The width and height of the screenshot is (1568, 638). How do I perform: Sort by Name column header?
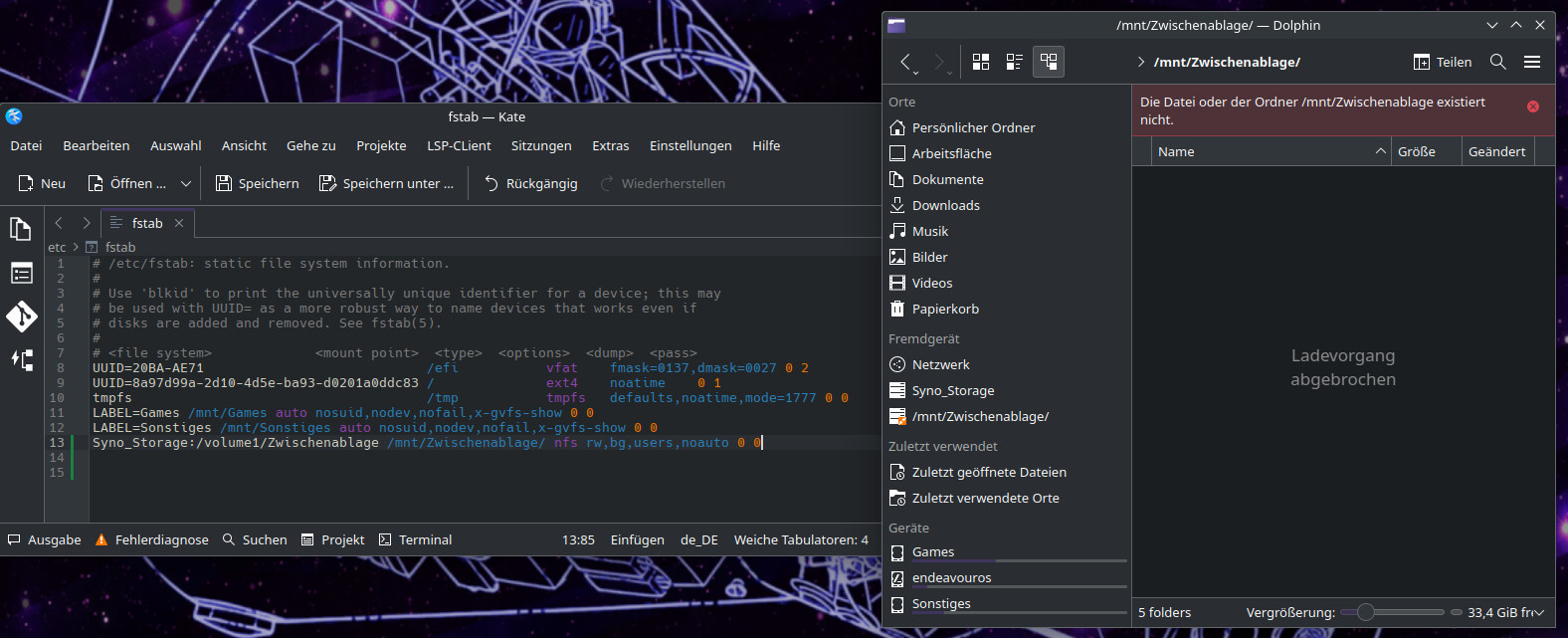pos(1271,151)
